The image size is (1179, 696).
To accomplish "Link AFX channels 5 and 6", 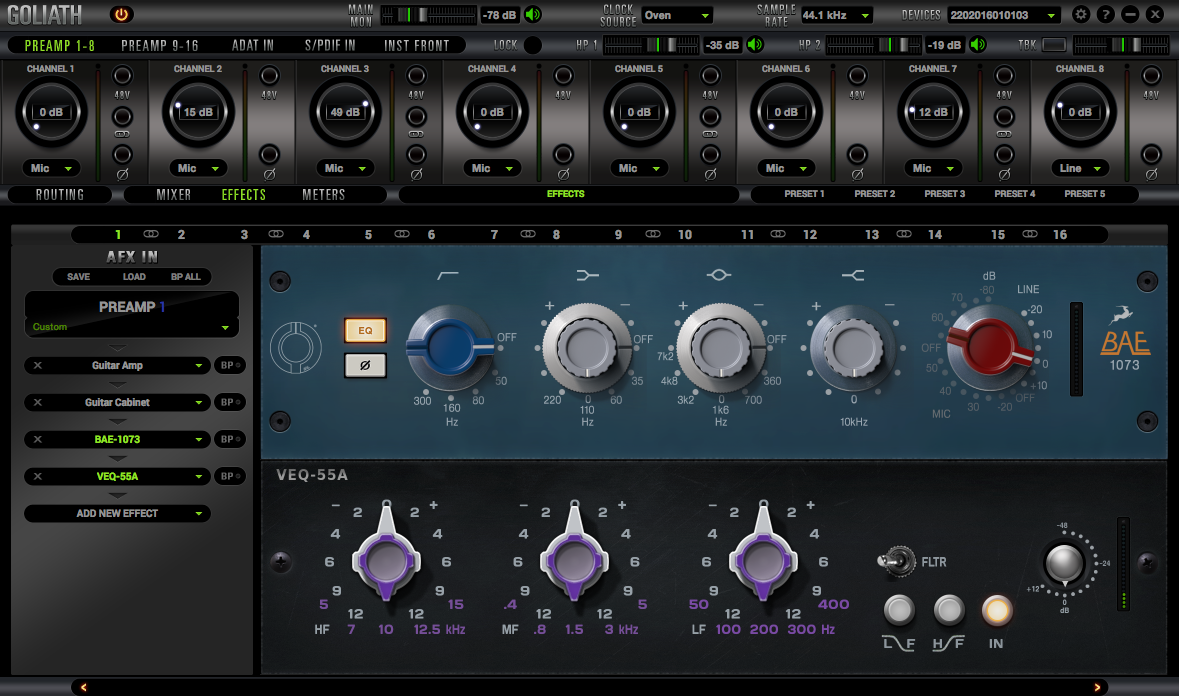I will (402, 235).
